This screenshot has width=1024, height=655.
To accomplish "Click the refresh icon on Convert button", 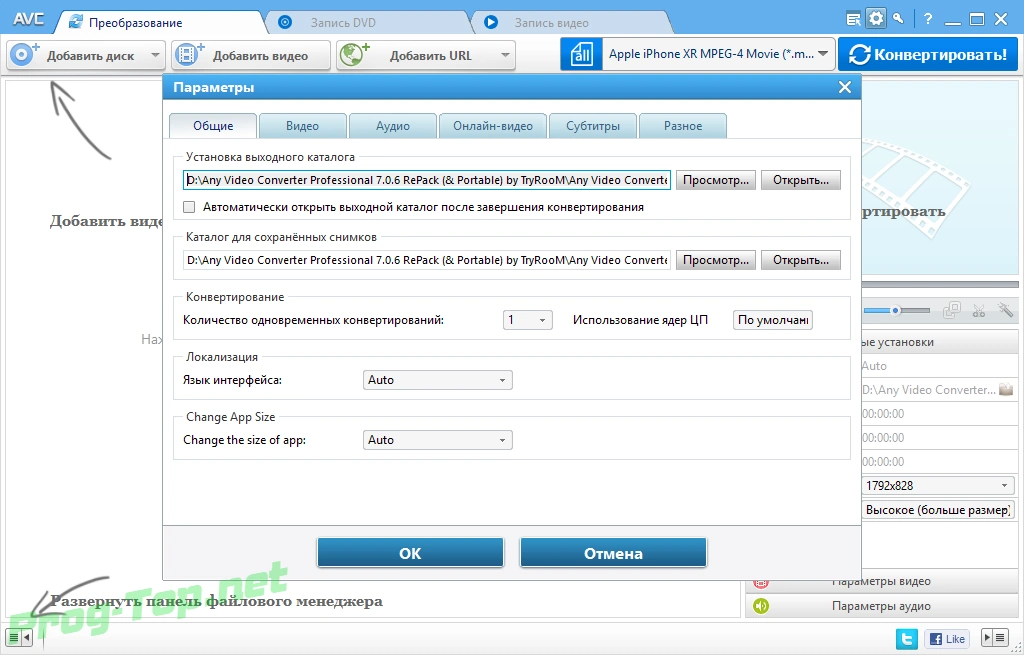I will pos(859,55).
